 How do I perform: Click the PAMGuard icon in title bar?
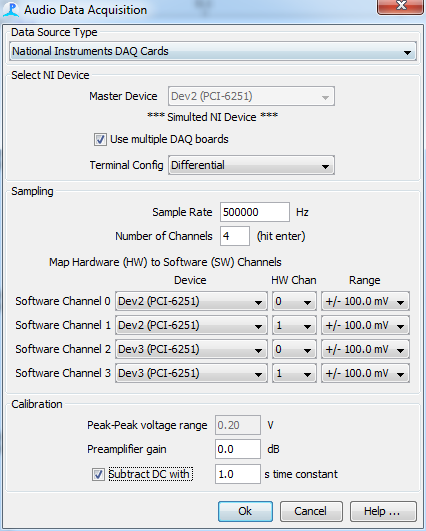point(11,9)
